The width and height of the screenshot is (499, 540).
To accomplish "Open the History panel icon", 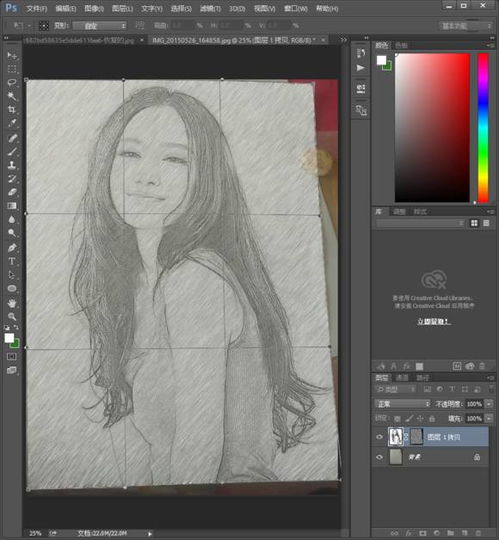I will click(361, 53).
